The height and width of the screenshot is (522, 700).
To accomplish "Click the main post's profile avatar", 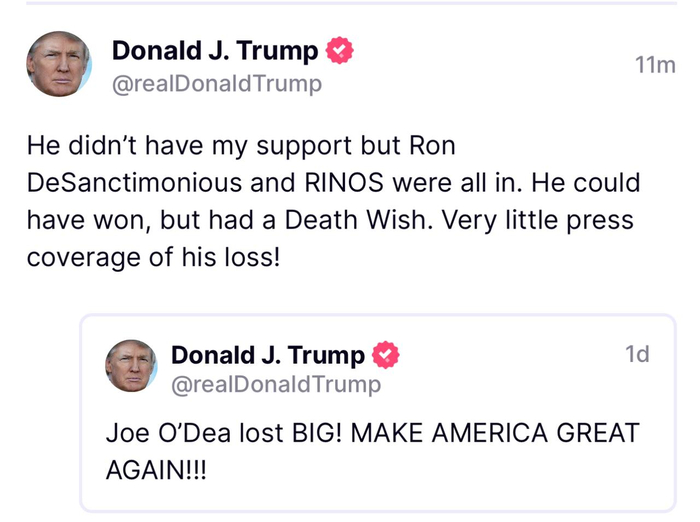I will [x=59, y=64].
